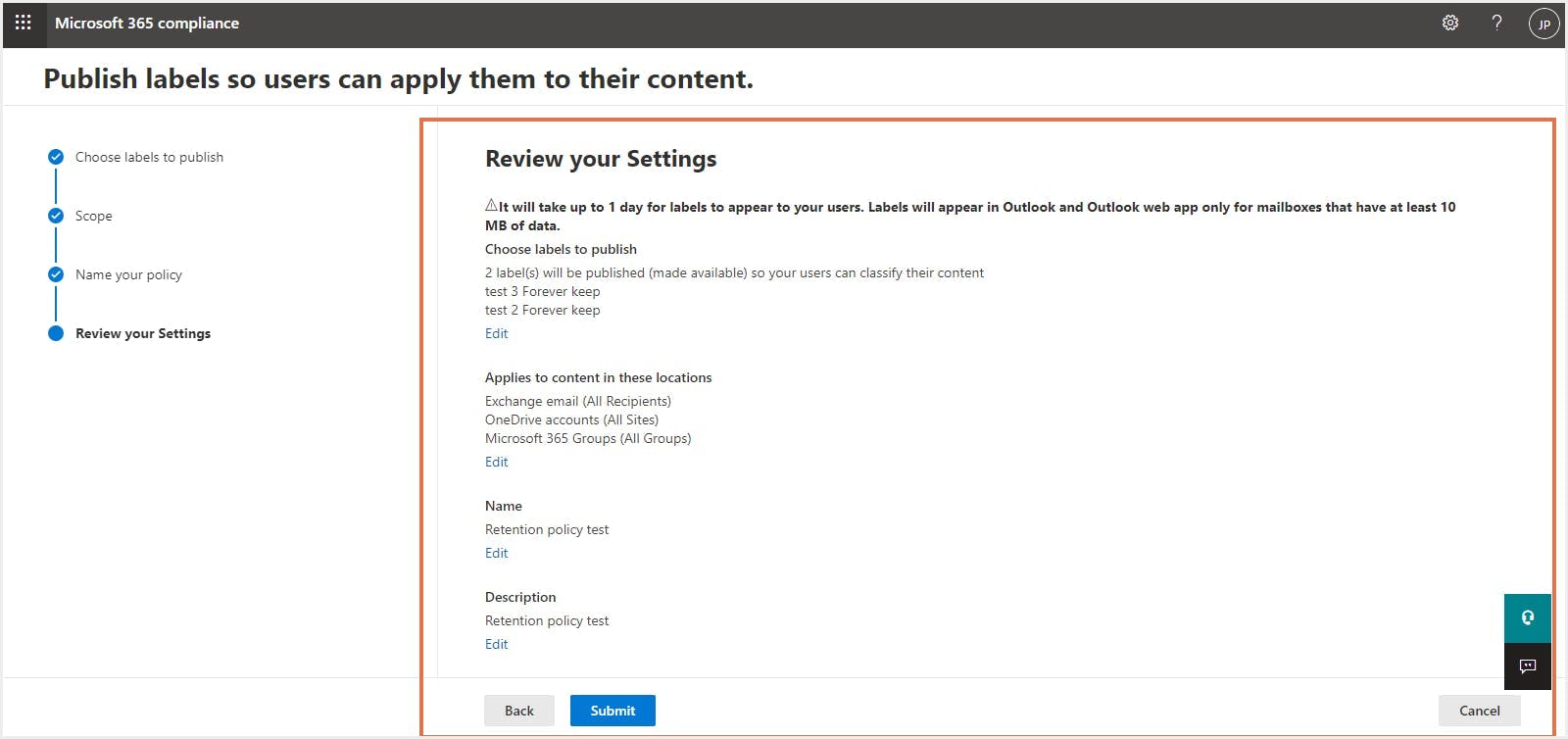The image size is (1568, 739).
Task: Open the feedback chat bubble icon
Action: [x=1527, y=666]
